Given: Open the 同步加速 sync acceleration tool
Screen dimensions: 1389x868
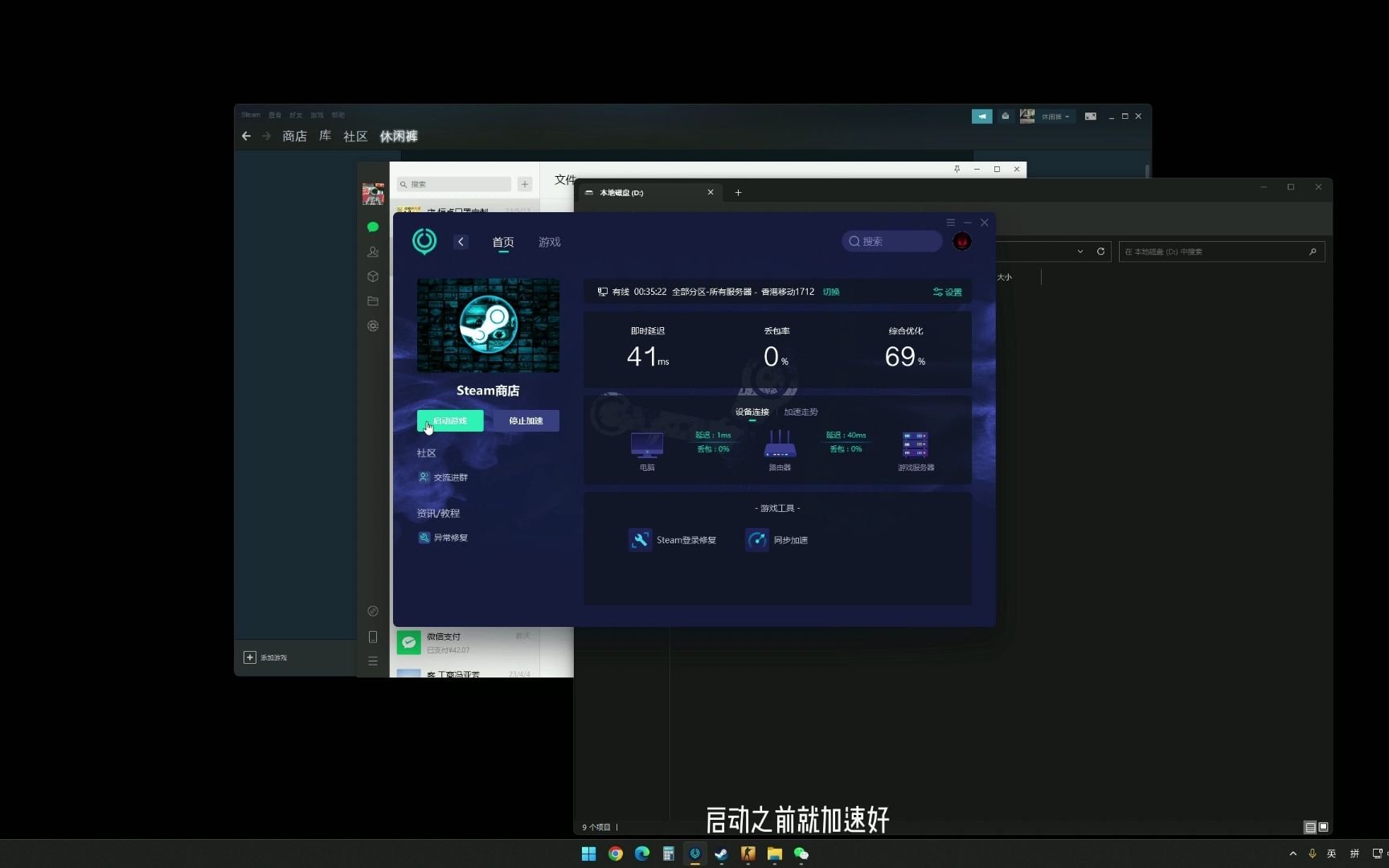Looking at the screenshot, I should 776,540.
